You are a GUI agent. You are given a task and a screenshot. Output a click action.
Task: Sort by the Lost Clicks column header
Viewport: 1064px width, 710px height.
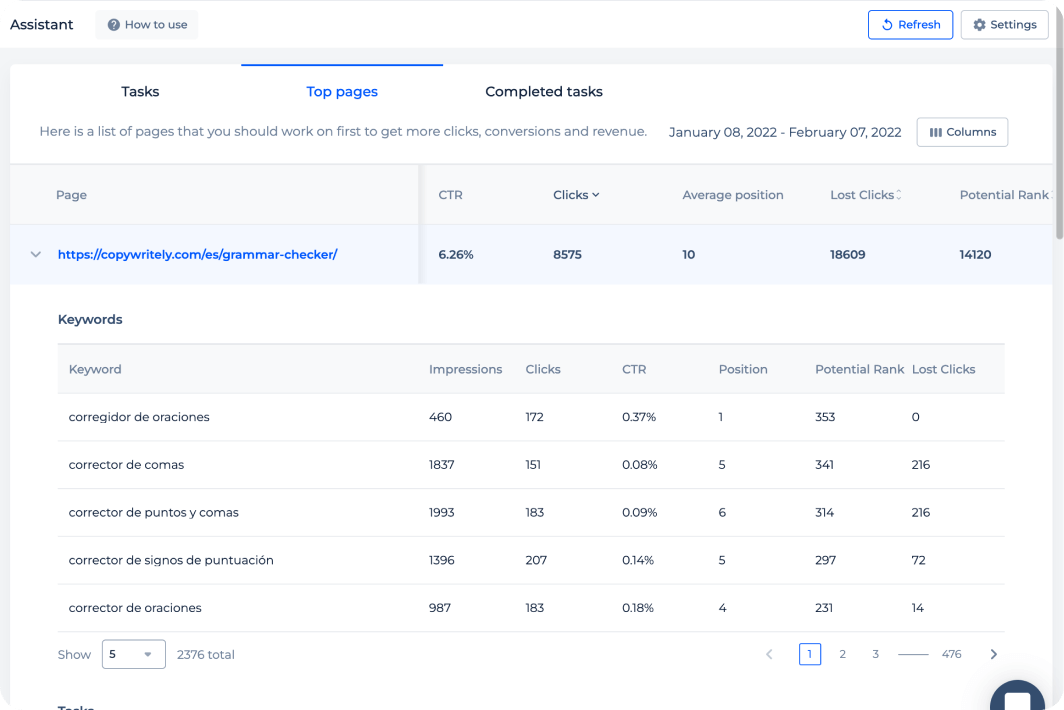(866, 195)
